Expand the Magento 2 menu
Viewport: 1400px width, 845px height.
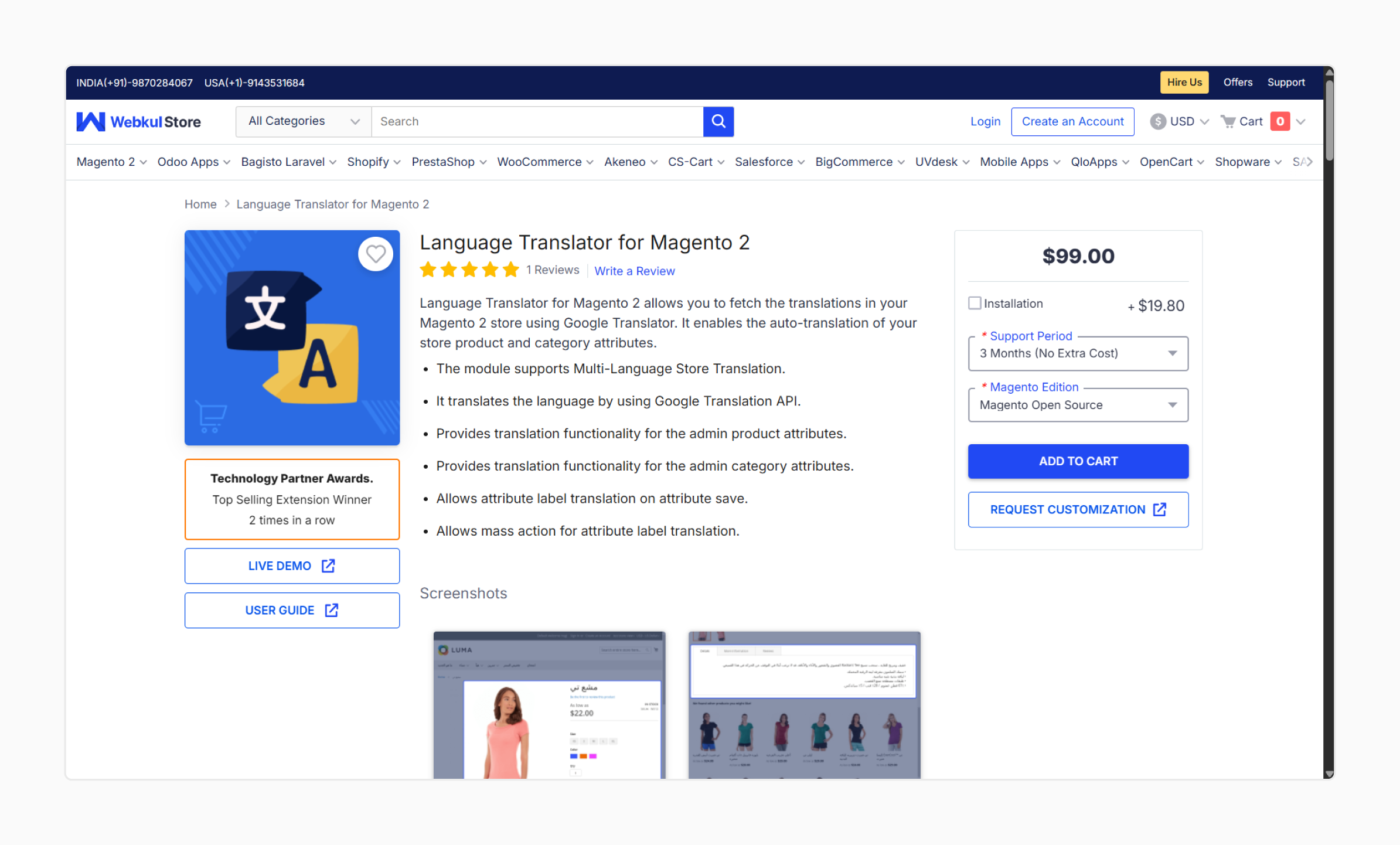(x=111, y=162)
